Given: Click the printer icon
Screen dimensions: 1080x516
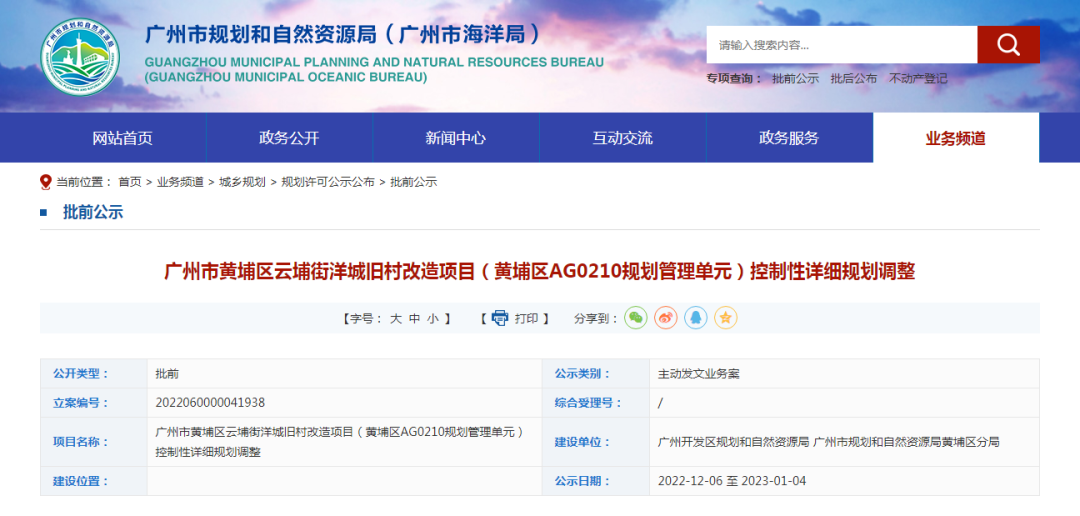Looking at the screenshot, I should (499, 318).
